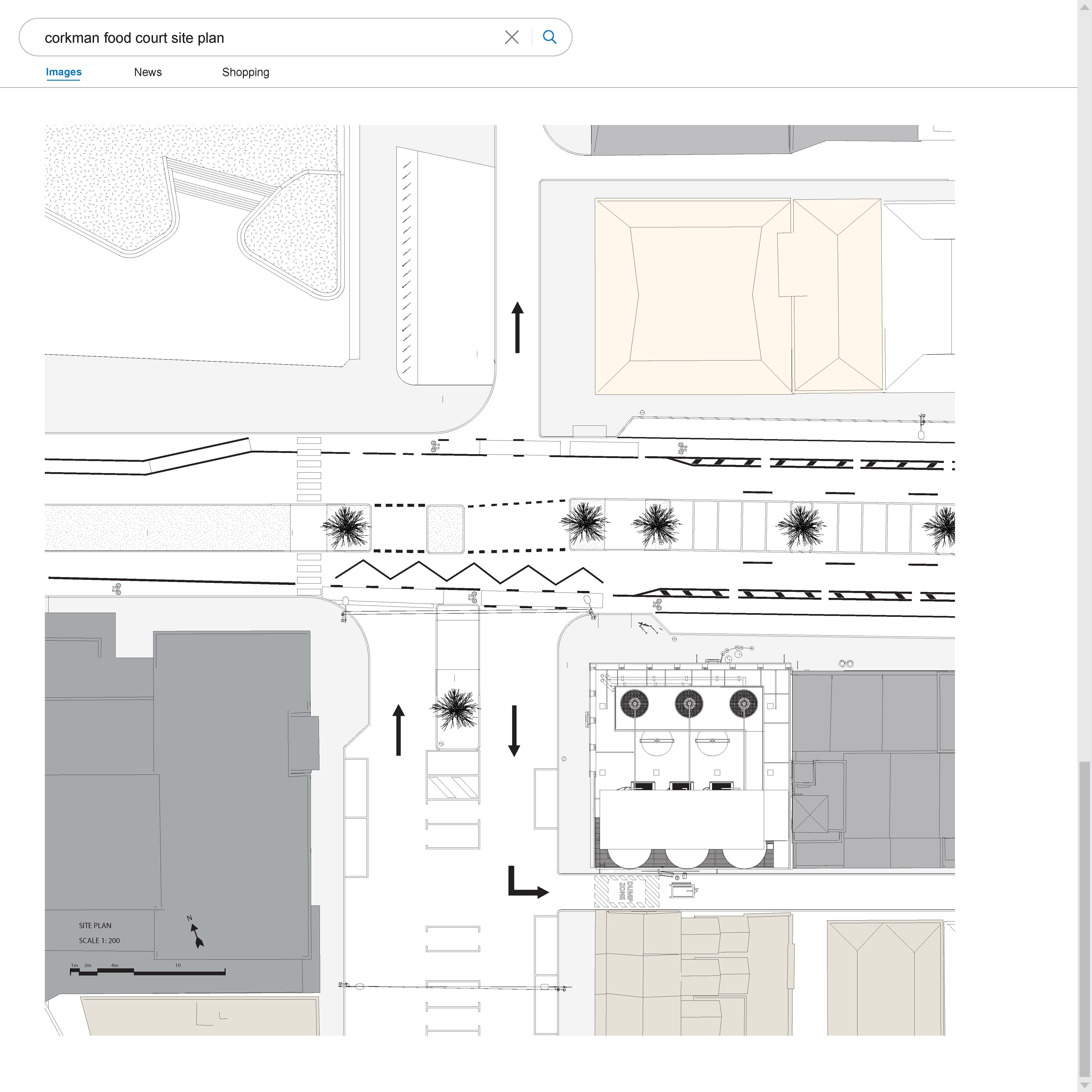Clear the search query with the X
Viewport: 1092px width, 1092px height.
pyautogui.click(x=511, y=37)
